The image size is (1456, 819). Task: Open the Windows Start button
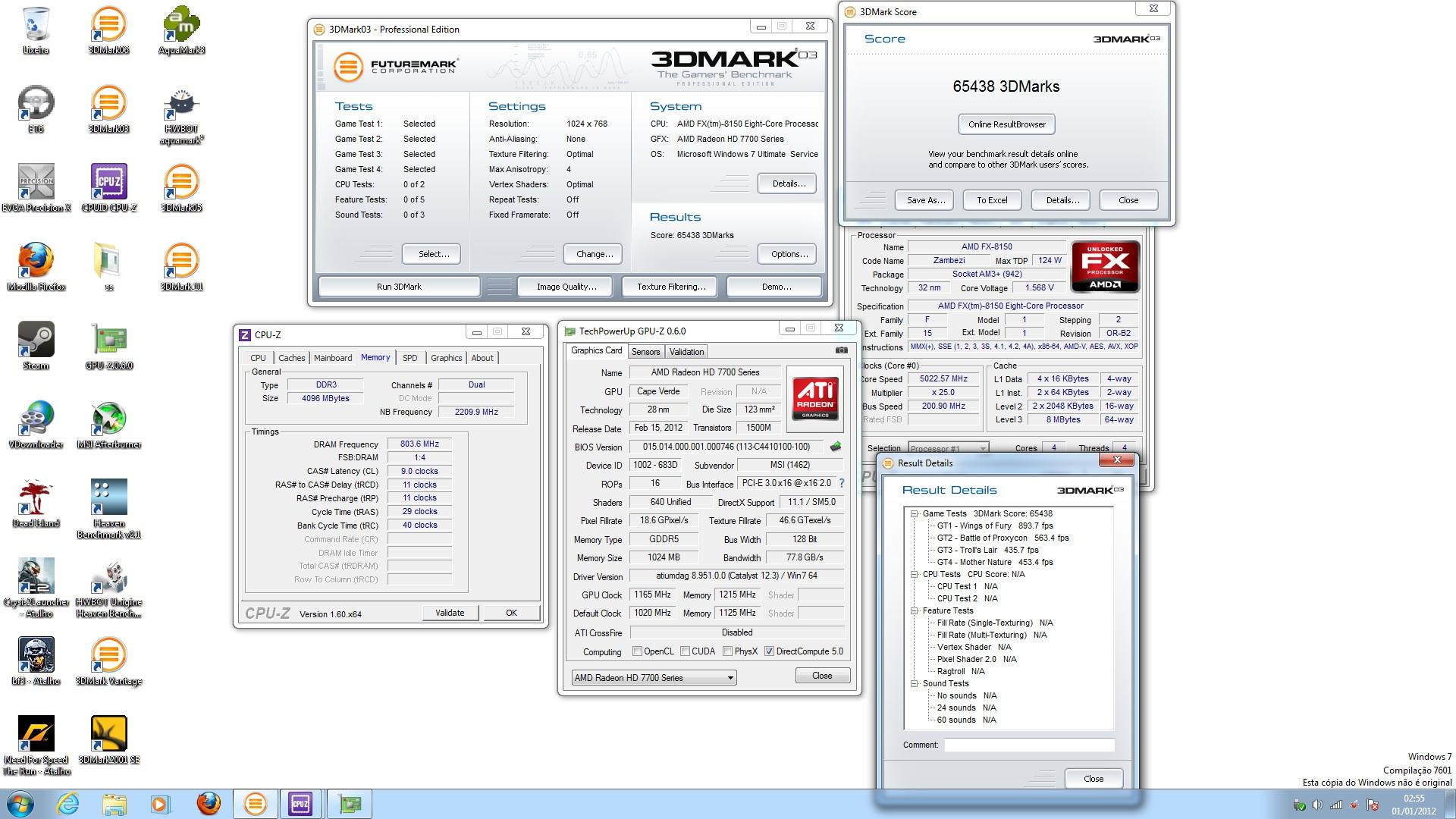point(20,804)
